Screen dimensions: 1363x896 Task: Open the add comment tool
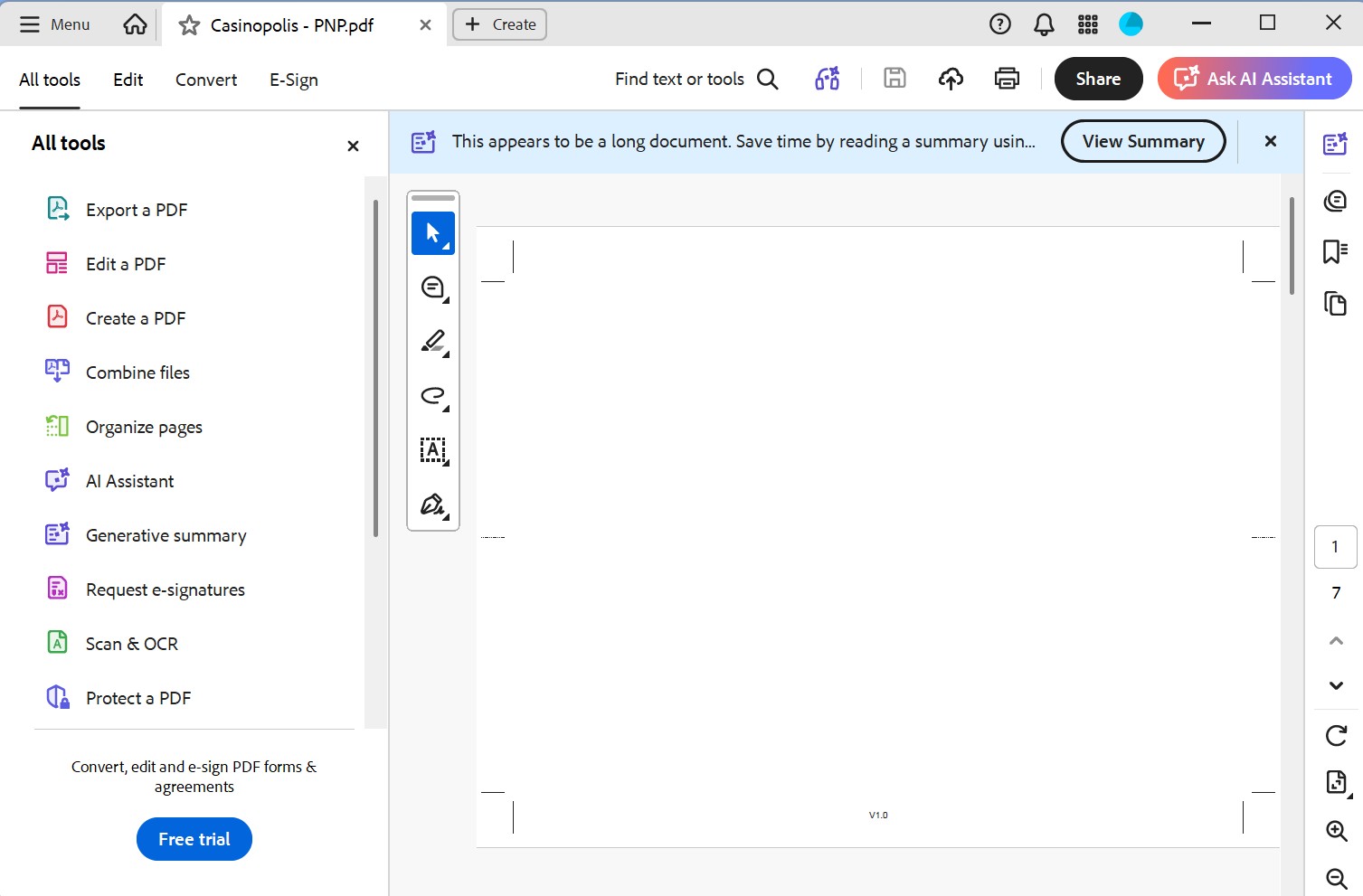(432, 288)
